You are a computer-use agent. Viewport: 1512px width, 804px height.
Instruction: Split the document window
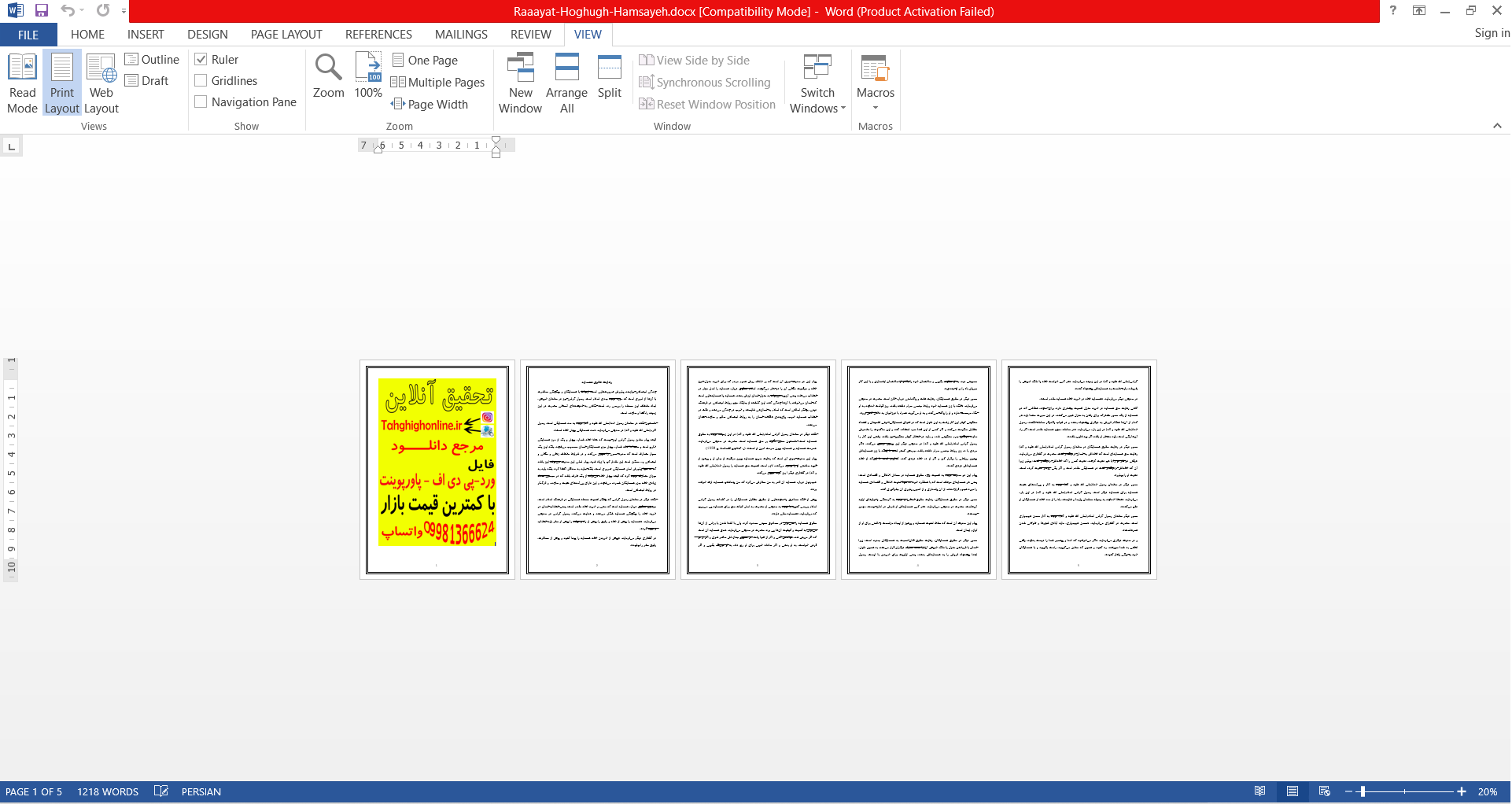(x=610, y=76)
